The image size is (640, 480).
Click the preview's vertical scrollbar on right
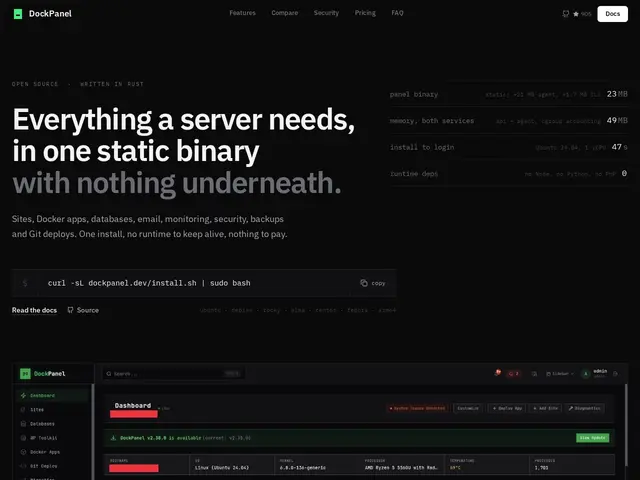(x=625, y=424)
